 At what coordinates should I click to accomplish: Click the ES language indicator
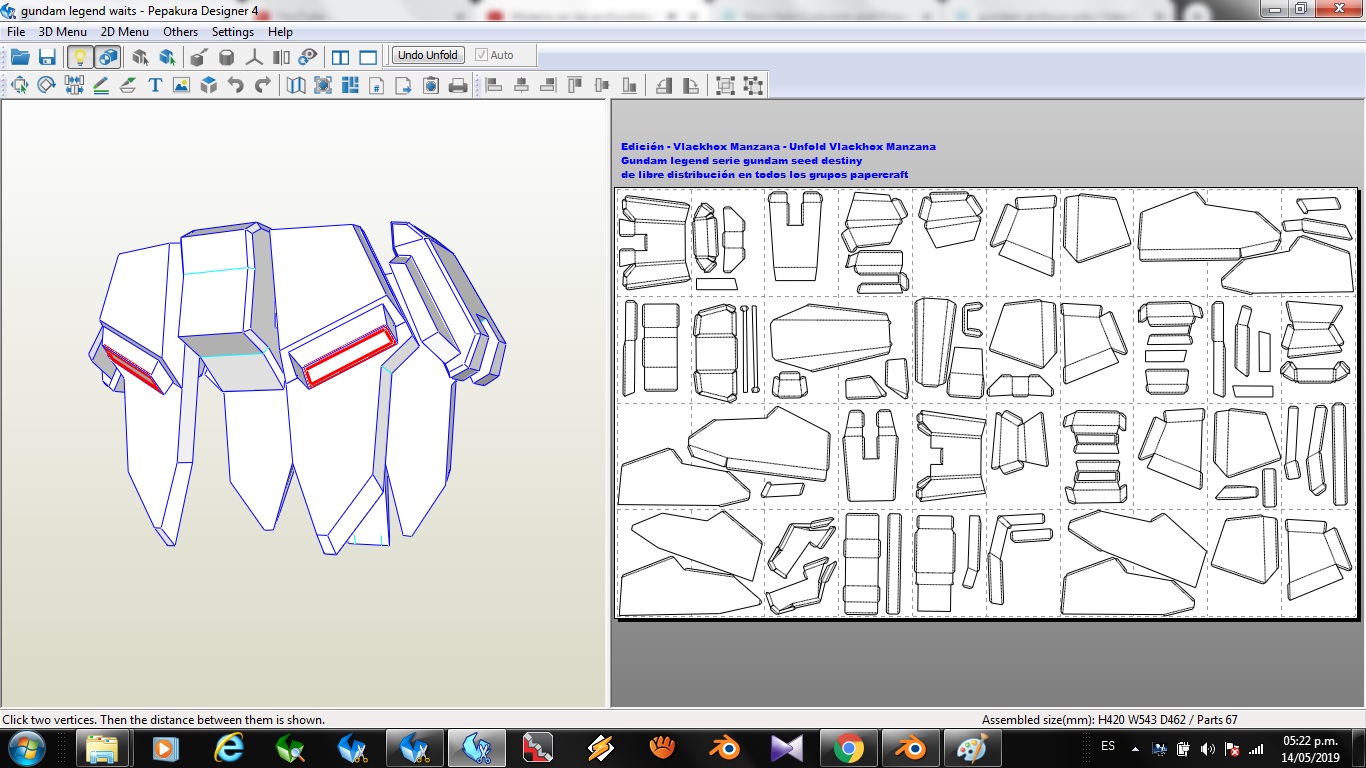(x=1108, y=746)
